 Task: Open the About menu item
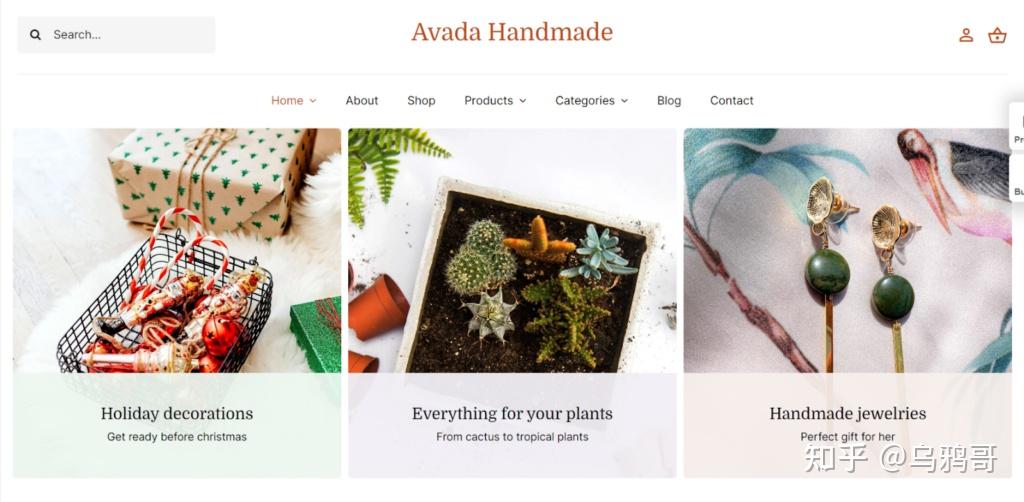362,101
